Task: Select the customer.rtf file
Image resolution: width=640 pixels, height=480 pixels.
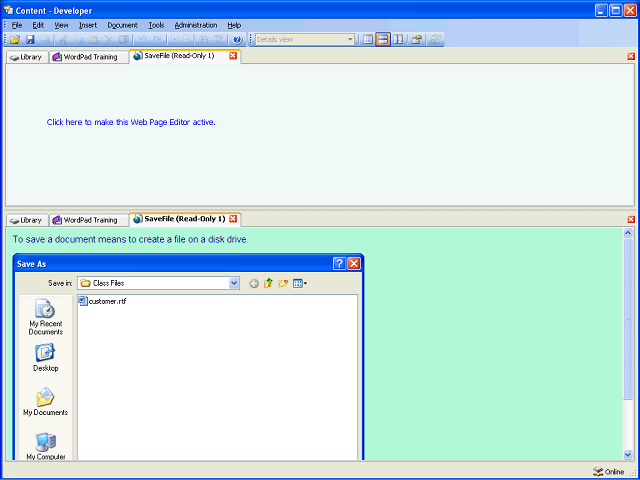Action: pos(102,302)
